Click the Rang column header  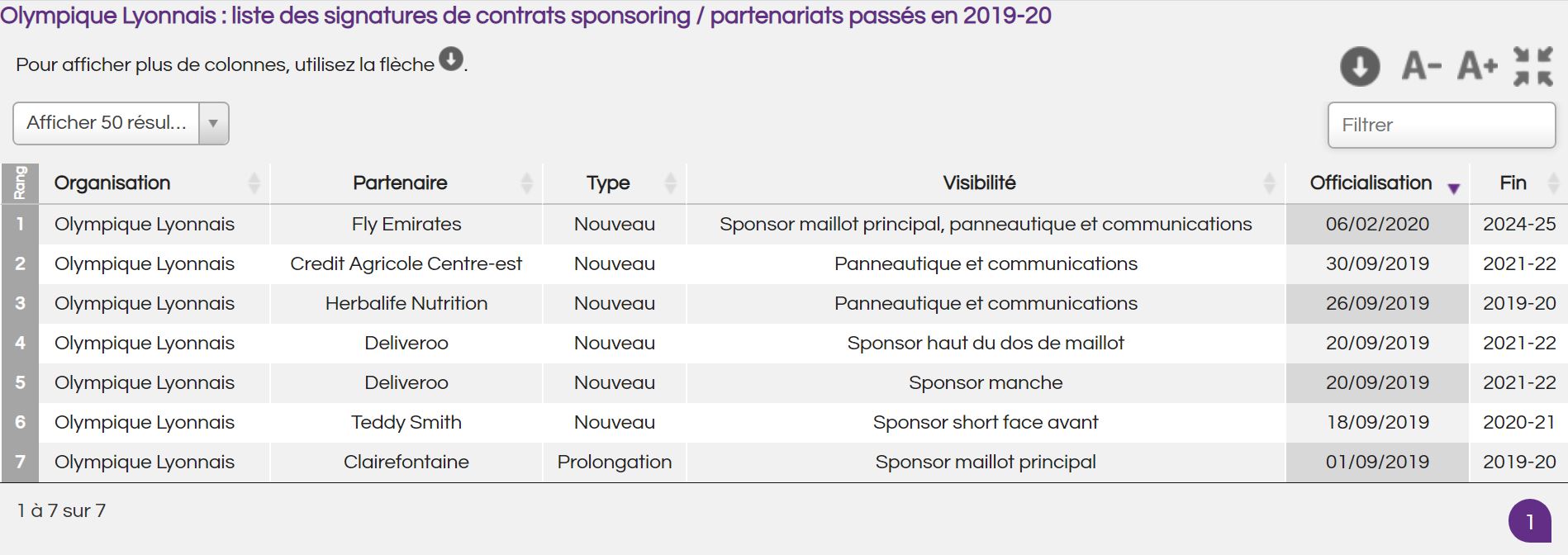[20, 183]
